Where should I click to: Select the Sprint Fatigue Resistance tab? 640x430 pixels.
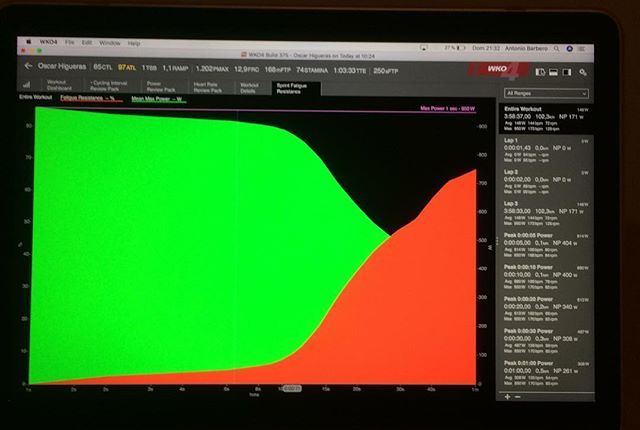[296, 88]
